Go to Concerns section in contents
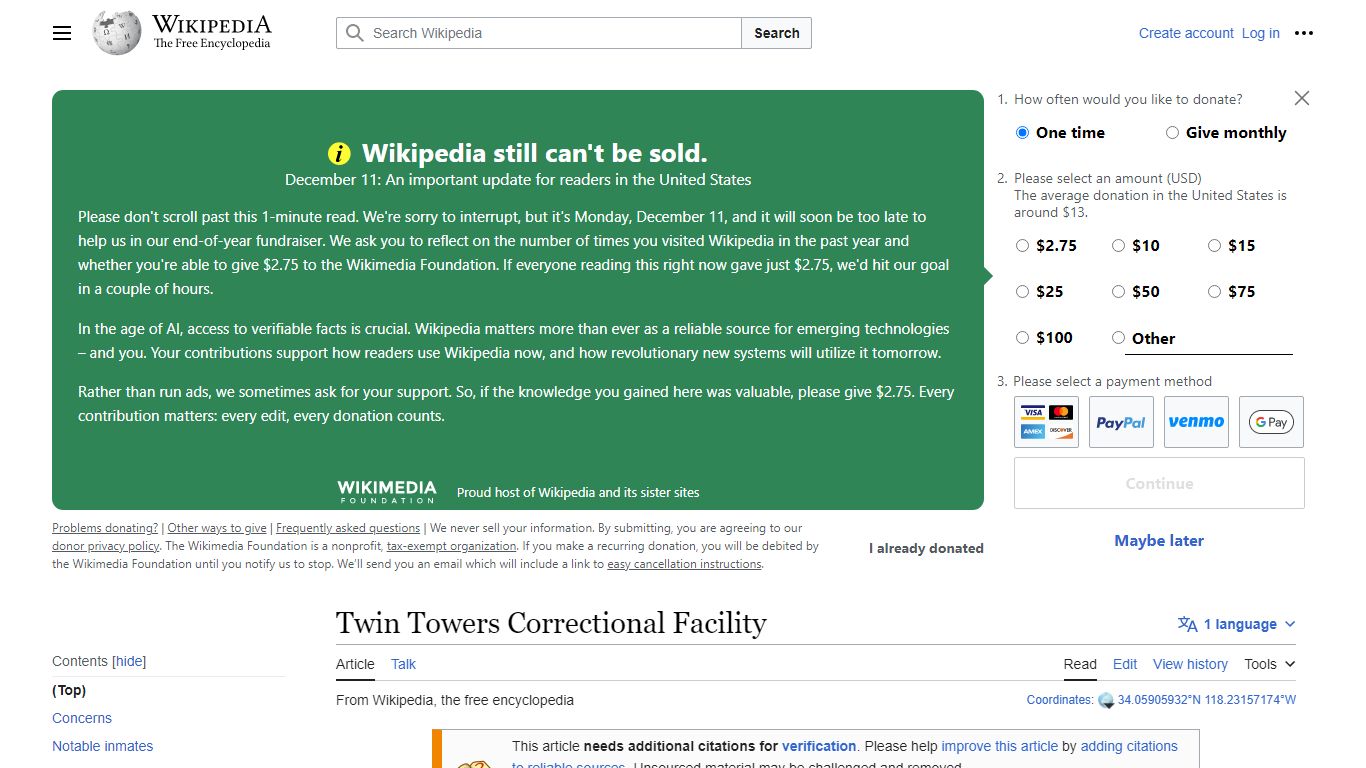 click(82, 718)
